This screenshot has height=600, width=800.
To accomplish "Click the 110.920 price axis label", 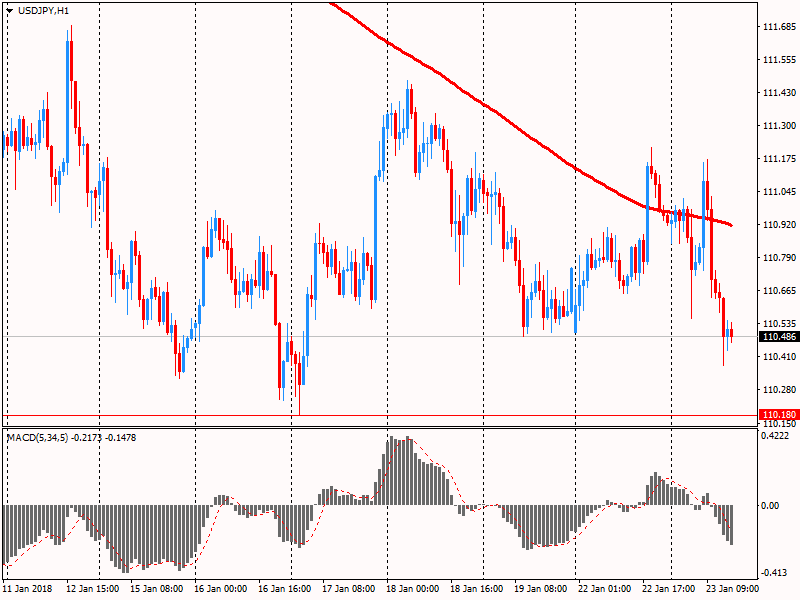I will pos(779,224).
